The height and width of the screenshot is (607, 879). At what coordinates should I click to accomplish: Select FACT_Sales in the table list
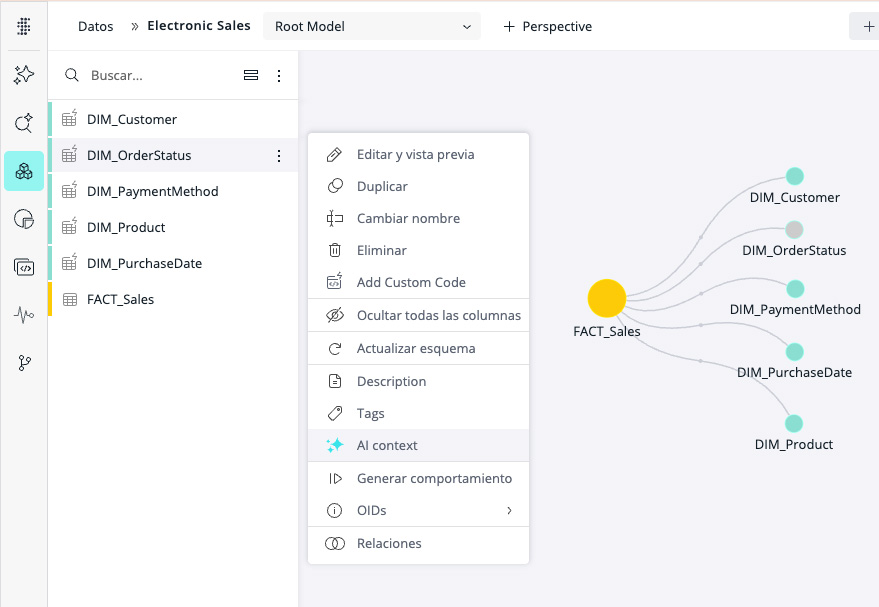174,299
